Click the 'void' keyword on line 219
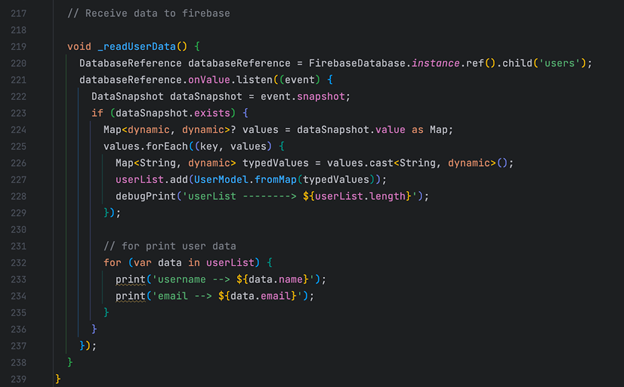Screen dimensions: 624x387 tap(79, 47)
